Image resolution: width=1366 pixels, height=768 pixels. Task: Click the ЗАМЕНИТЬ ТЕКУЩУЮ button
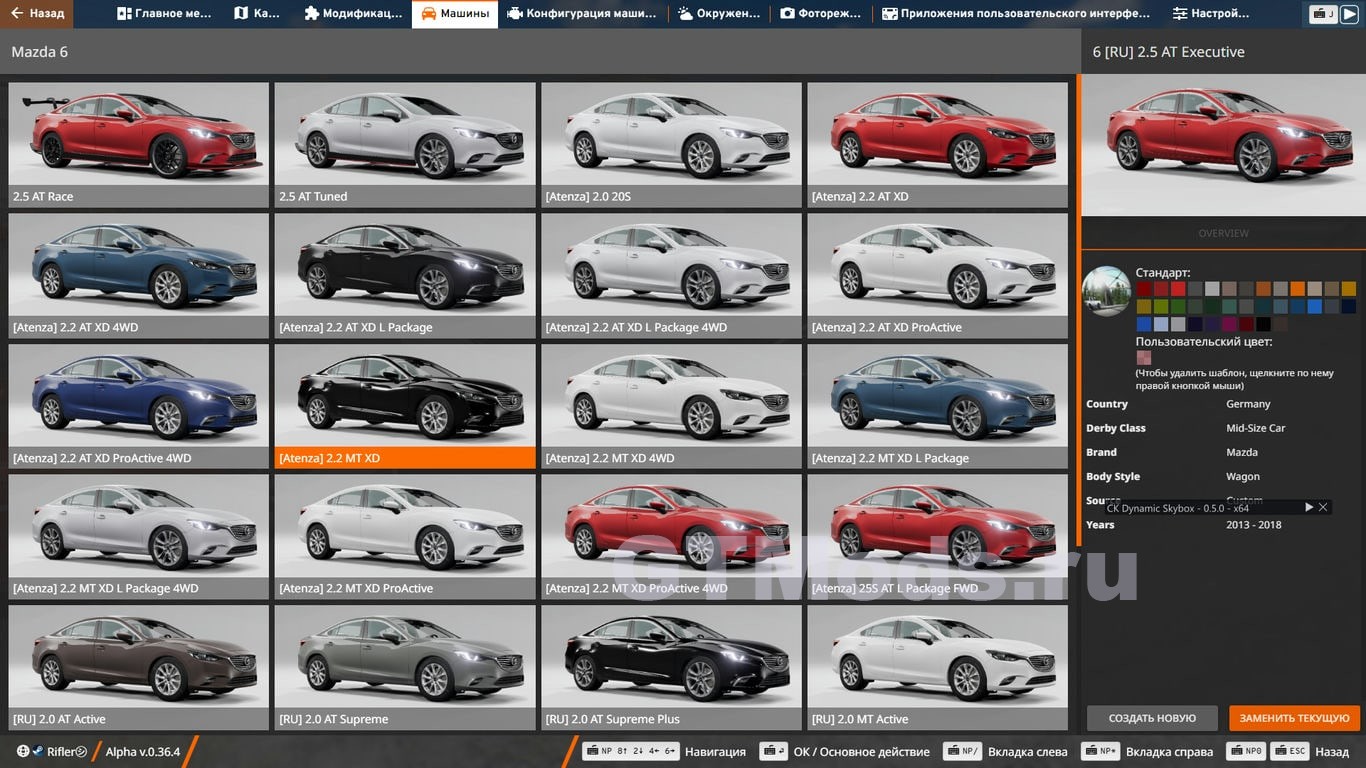click(x=1295, y=718)
